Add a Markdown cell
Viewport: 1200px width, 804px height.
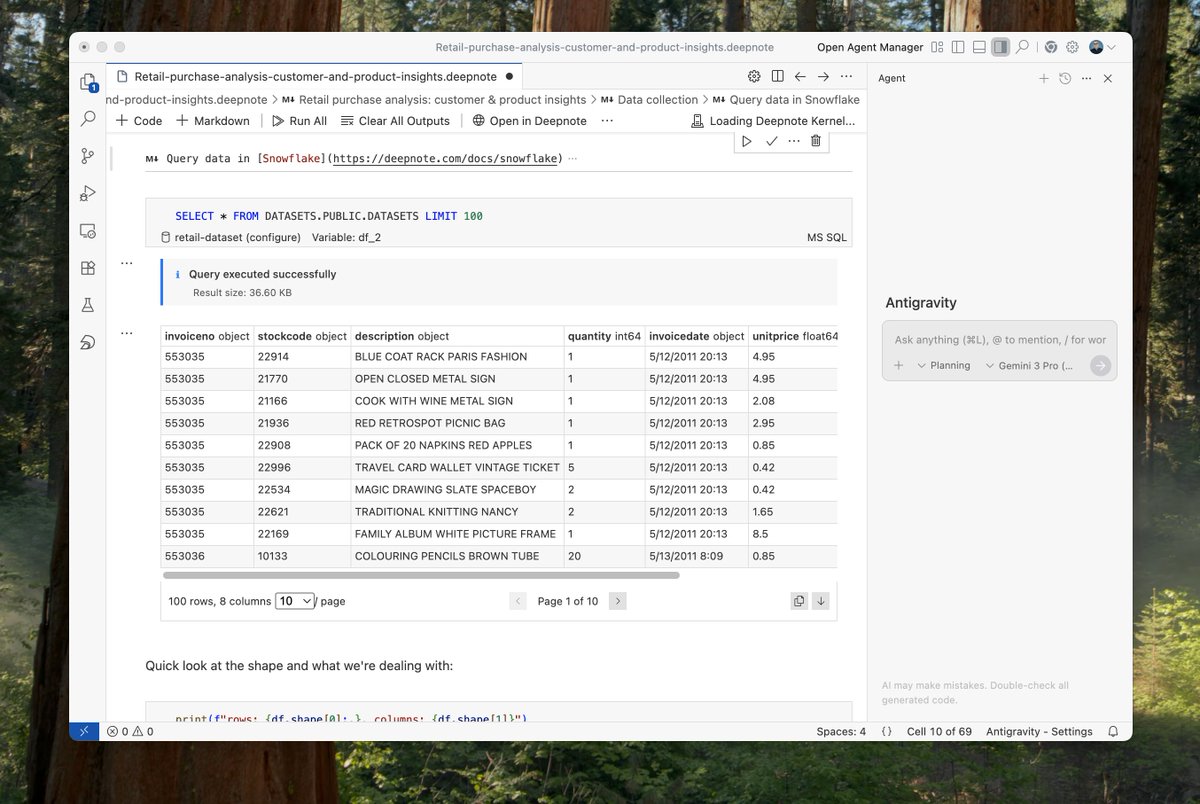pos(213,121)
